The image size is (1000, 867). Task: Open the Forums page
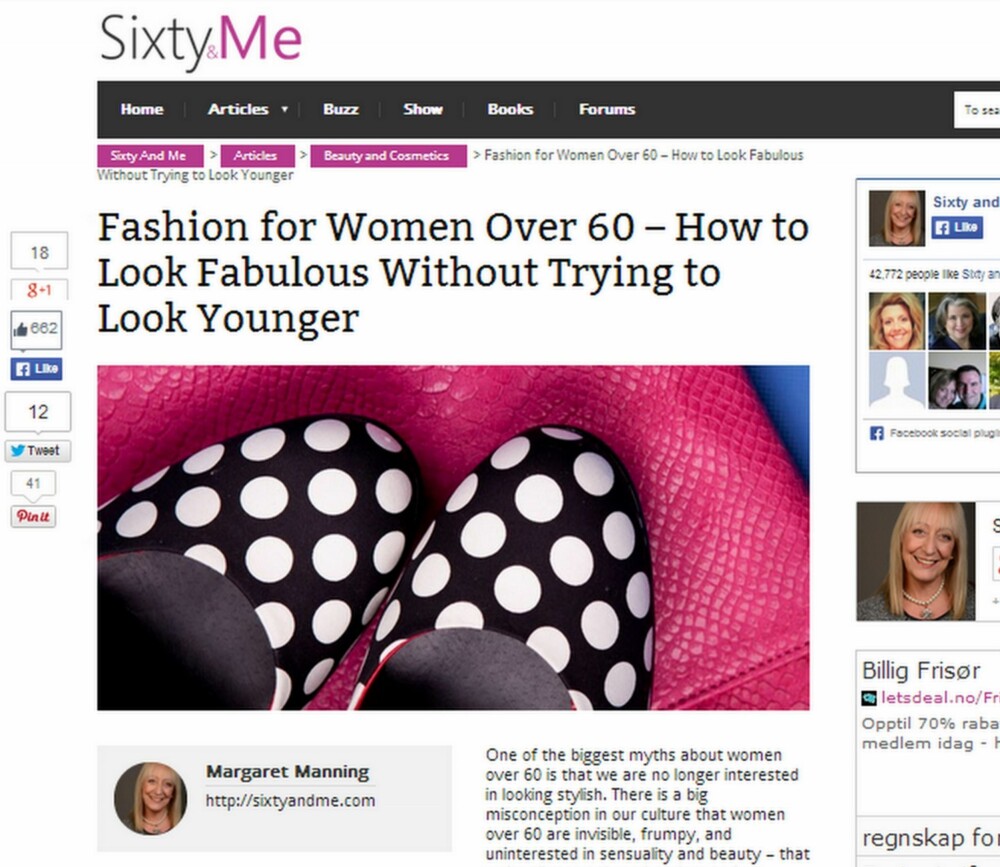[x=607, y=109]
